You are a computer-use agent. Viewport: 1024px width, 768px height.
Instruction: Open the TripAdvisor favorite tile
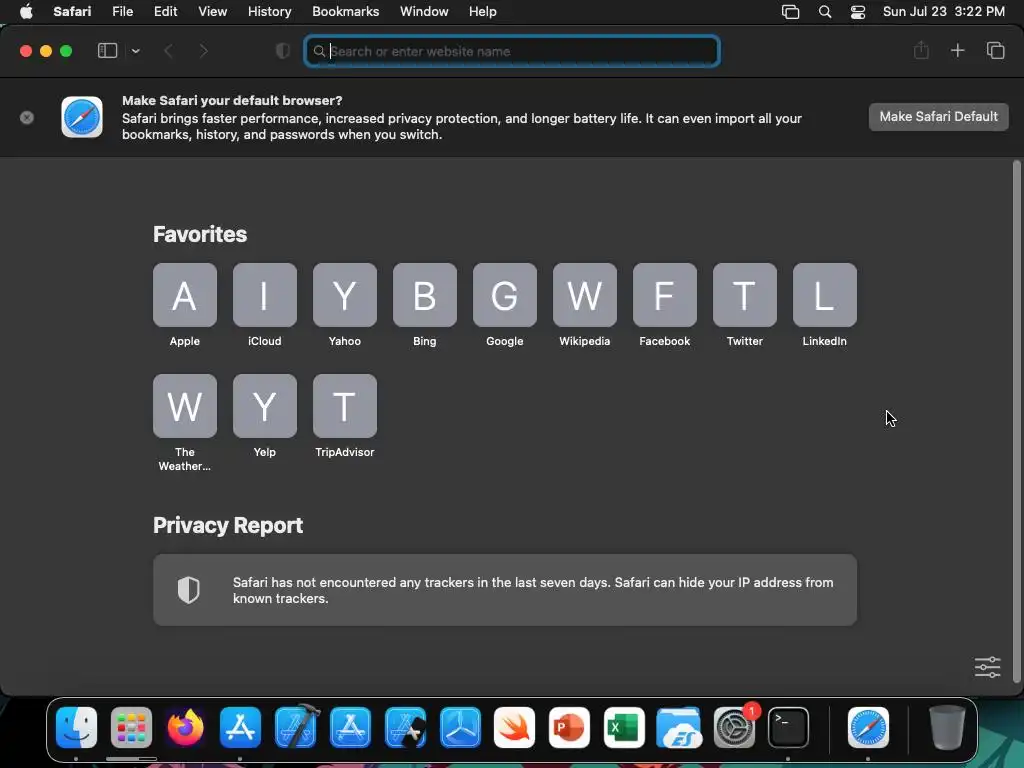[345, 406]
